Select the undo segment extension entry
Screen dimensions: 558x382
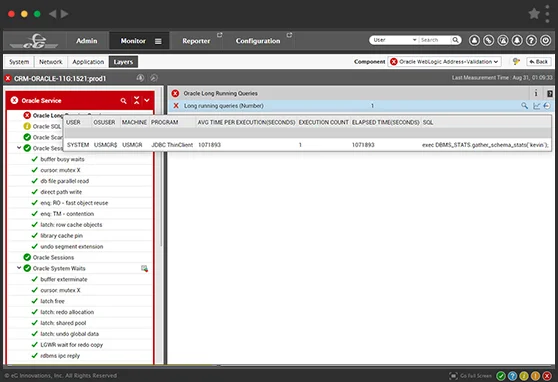tap(72, 246)
